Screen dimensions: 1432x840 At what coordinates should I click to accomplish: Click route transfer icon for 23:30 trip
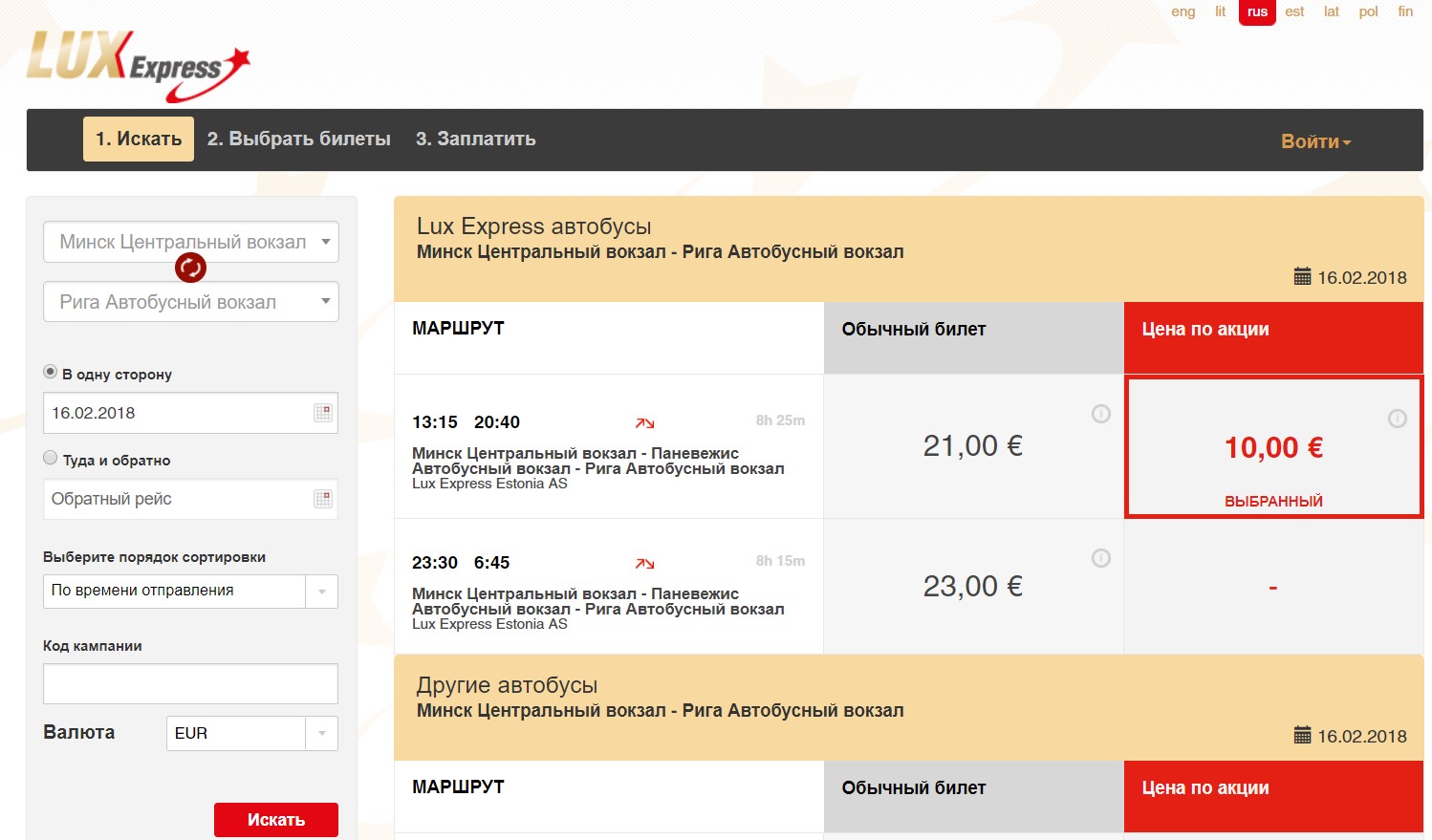pyautogui.click(x=645, y=564)
